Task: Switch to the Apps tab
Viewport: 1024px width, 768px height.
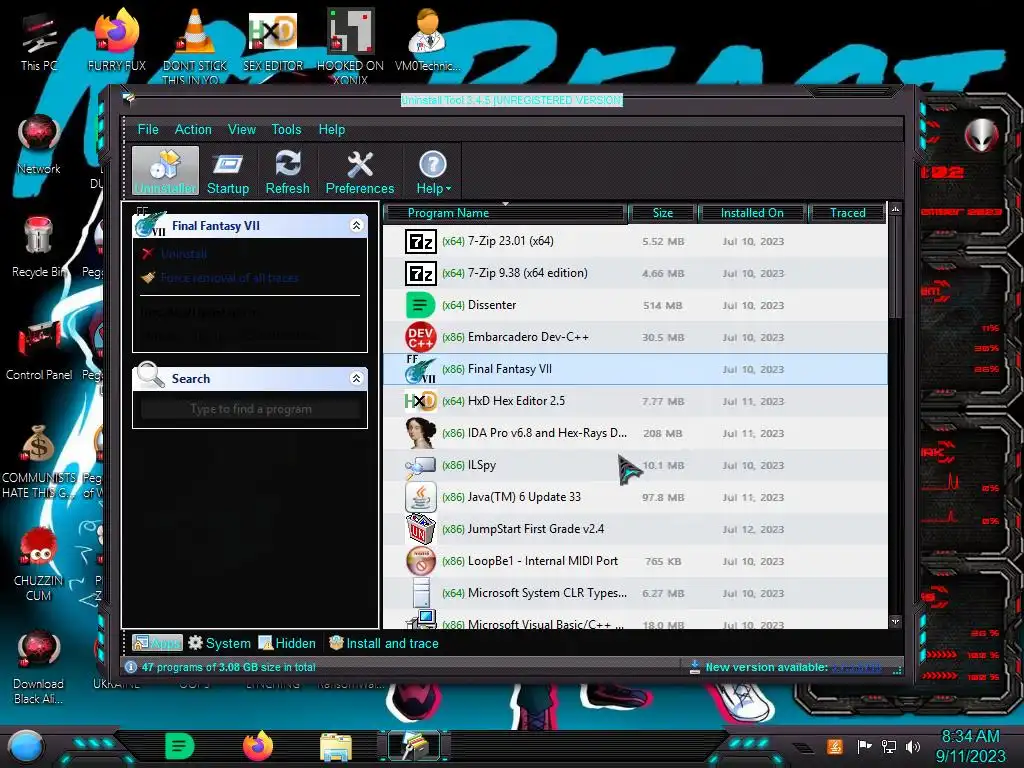Action: [157, 643]
